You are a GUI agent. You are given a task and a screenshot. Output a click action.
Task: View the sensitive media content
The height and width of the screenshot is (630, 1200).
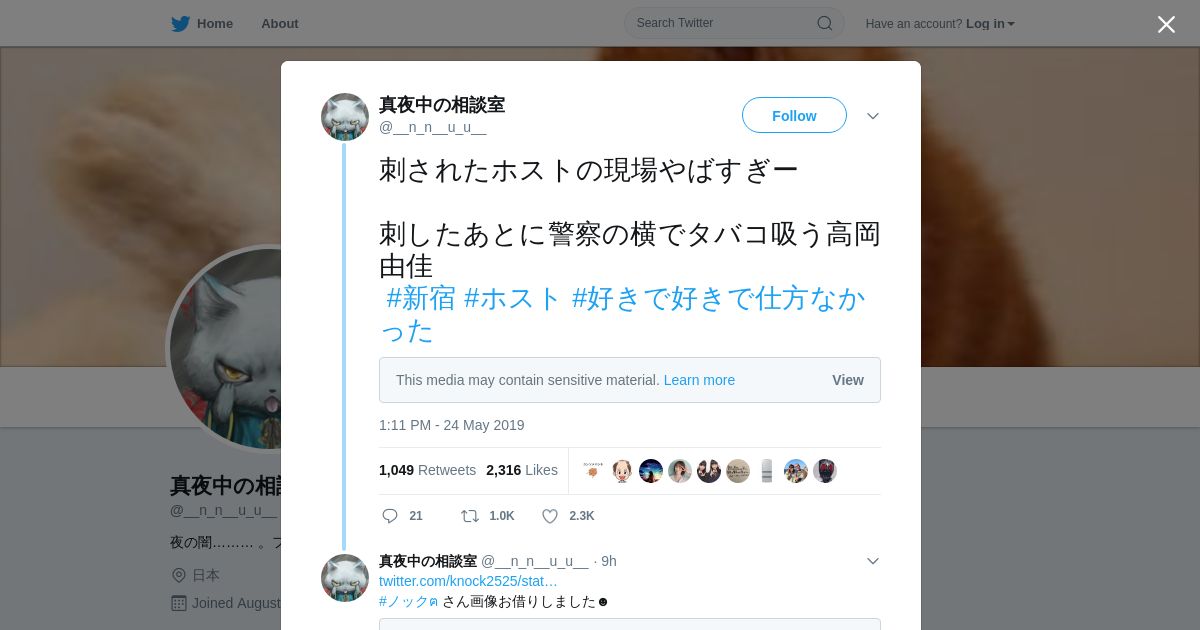[x=848, y=380]
